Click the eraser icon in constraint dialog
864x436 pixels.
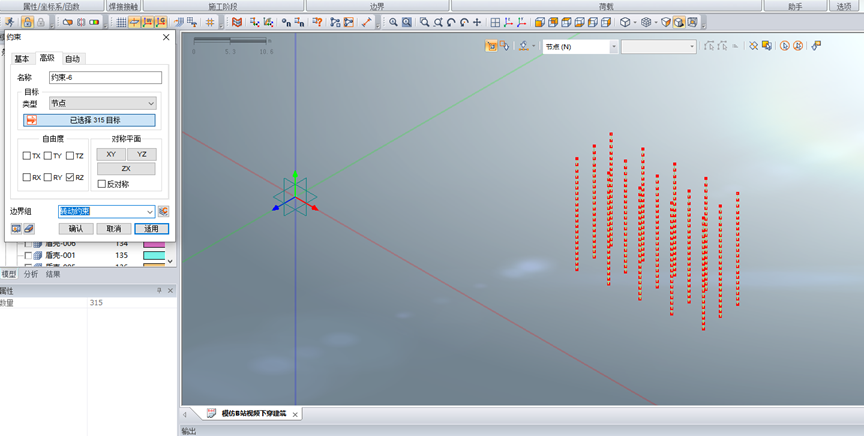pos(29,229)
